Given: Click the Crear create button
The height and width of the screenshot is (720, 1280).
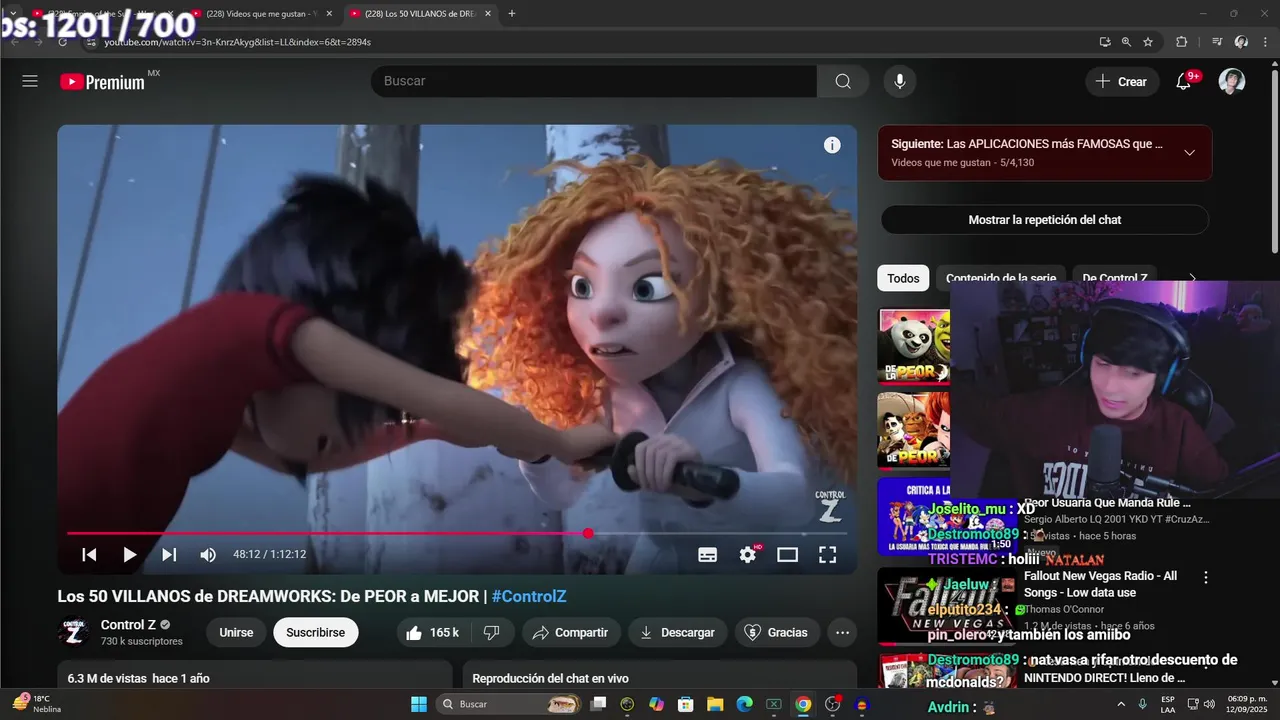Looking at the screenshot, I should tap(1122, 81).
